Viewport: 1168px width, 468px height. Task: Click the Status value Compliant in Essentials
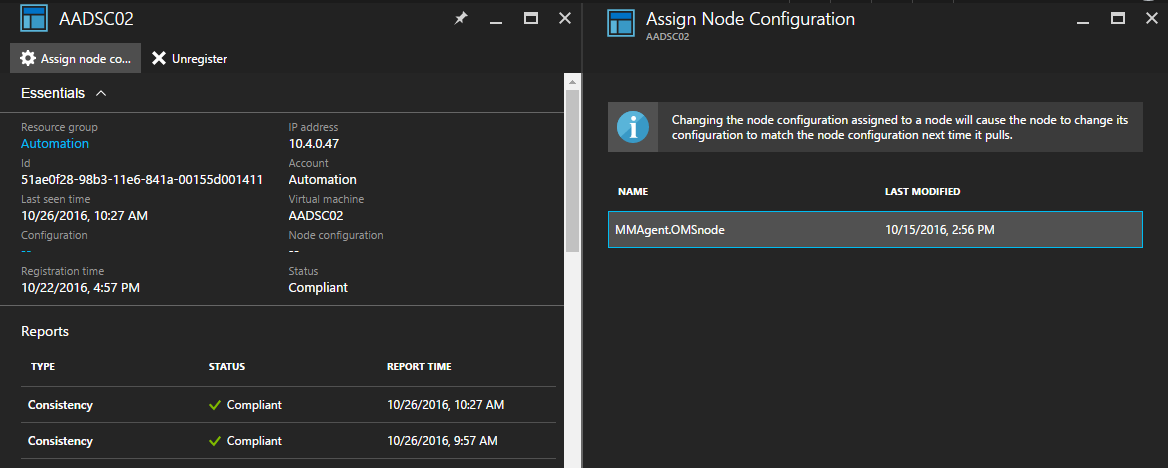click(318, 288)
